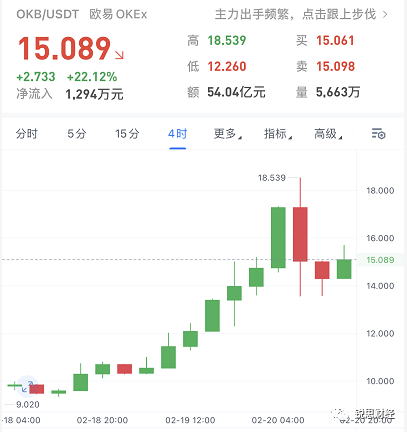This screenshot has height=432, width=407.
Task: Click the 10.000 price axis label
Action: click(x=380, y=381)
